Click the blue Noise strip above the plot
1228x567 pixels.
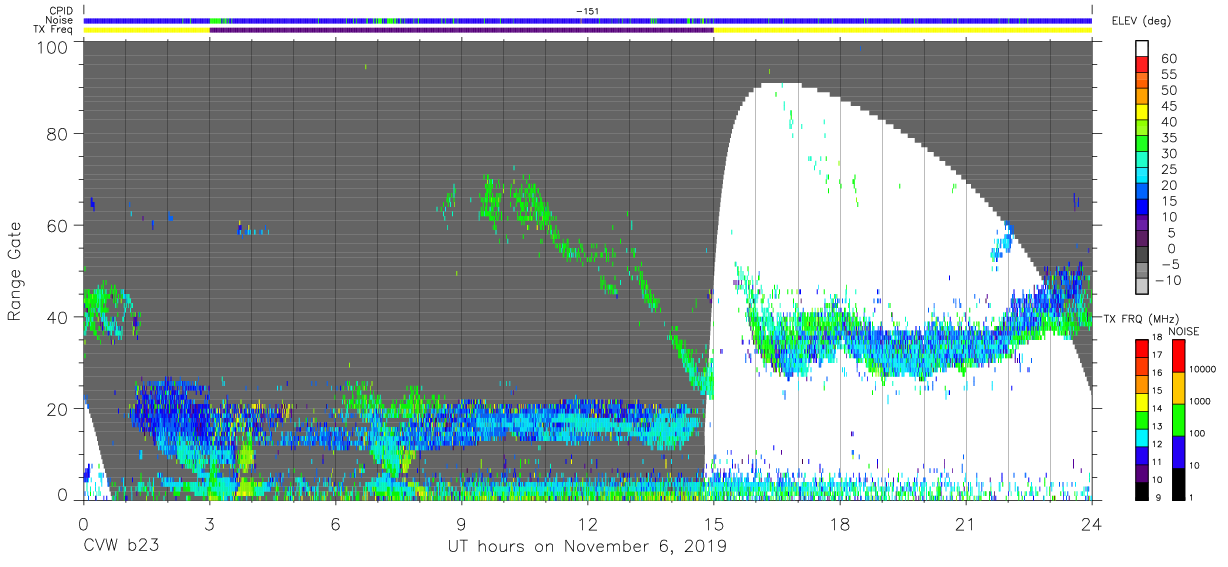coord(587,20)
